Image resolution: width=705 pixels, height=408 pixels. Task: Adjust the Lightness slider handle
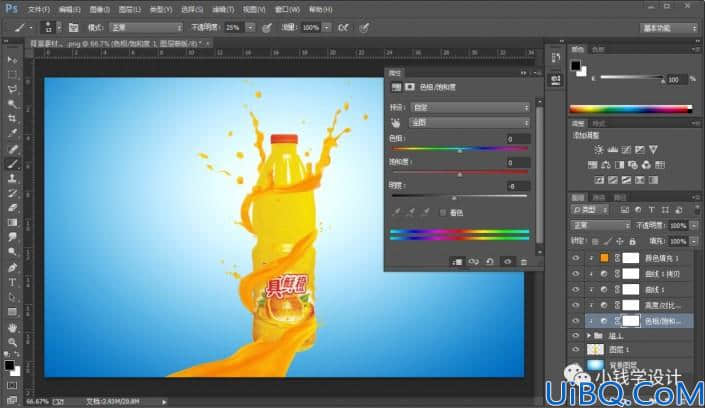[454, 198]
